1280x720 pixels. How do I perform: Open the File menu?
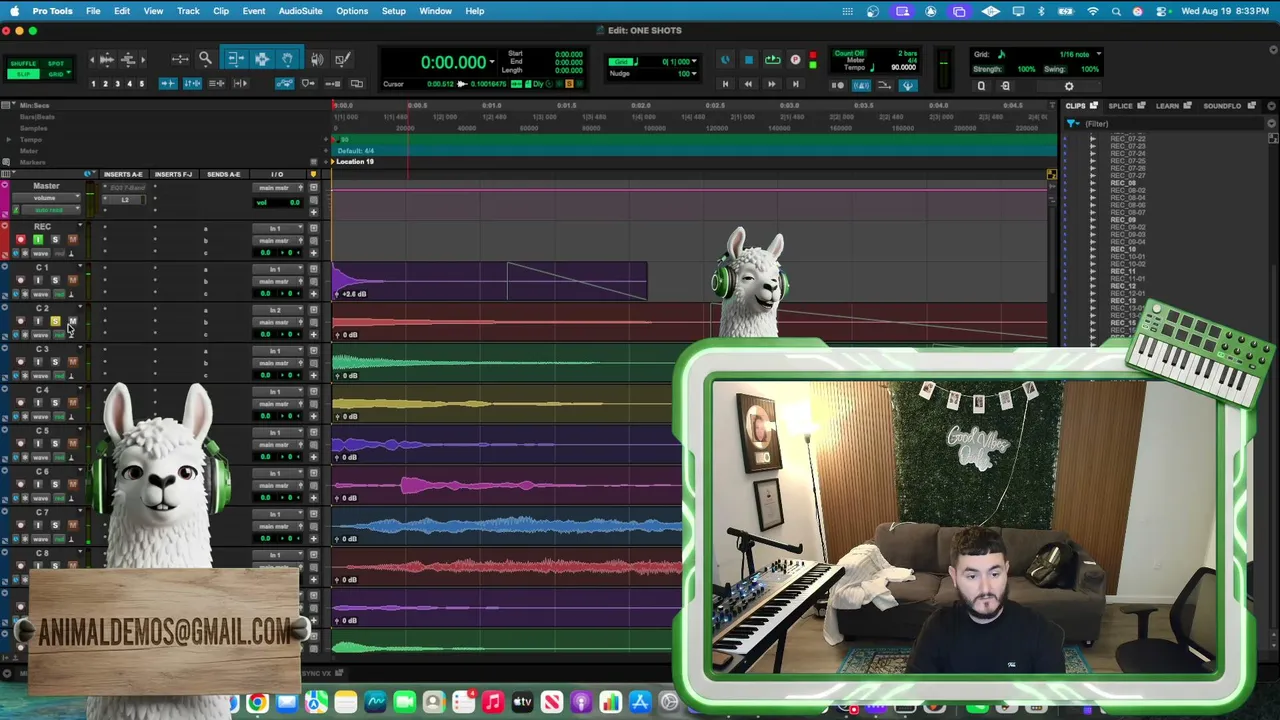[x=93, y=11]
